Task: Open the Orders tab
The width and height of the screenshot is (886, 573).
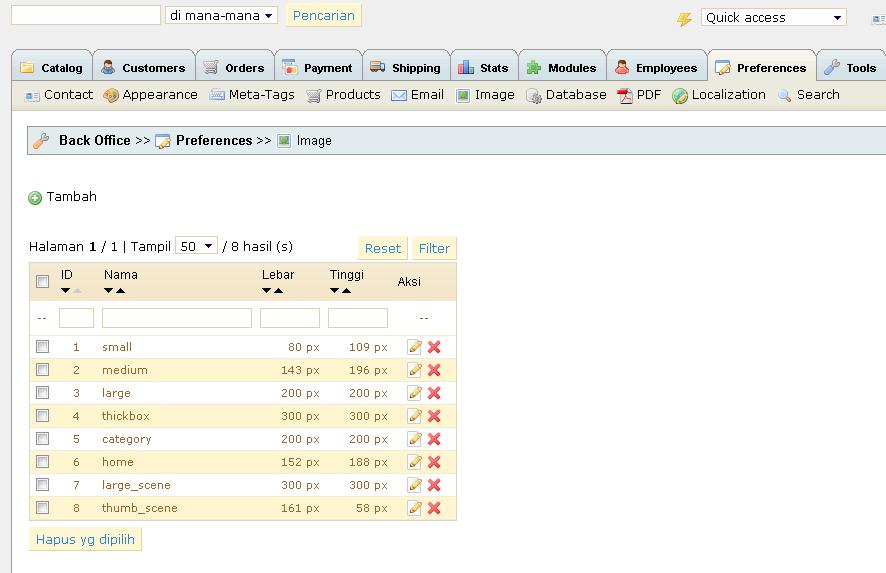Action: click(x=234, y=68)
